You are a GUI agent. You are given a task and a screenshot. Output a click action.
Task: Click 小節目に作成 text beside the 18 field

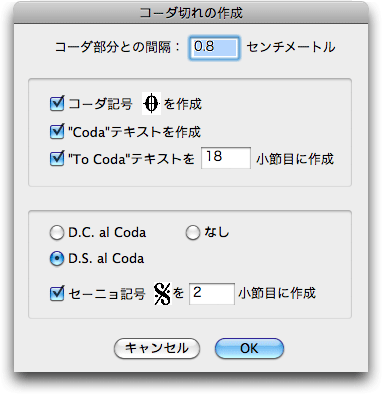click(x=295, y=159)
